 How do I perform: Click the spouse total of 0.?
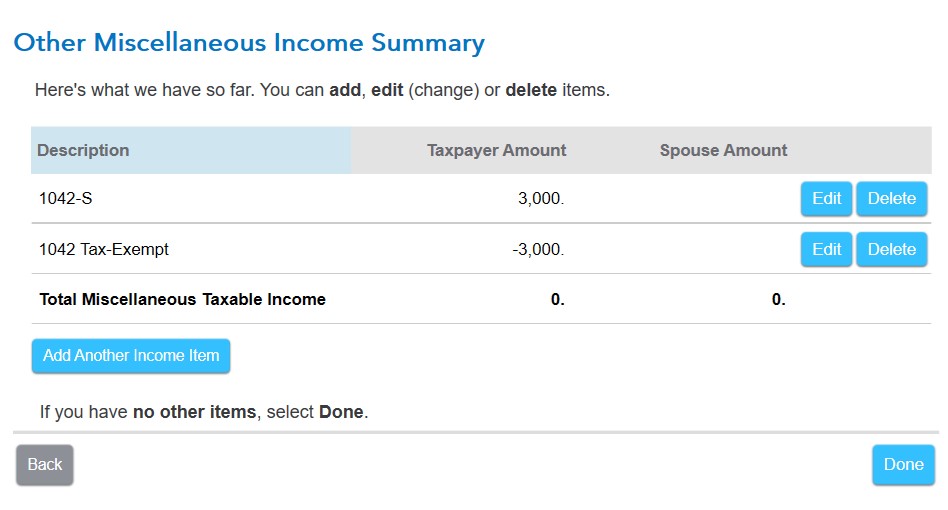[x=779, y=300]
